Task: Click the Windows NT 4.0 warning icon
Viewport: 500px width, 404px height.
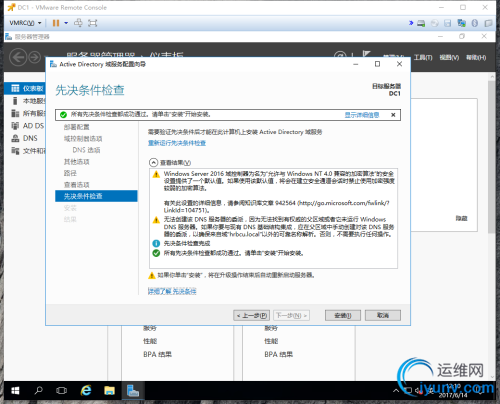Action: point(156,174)
